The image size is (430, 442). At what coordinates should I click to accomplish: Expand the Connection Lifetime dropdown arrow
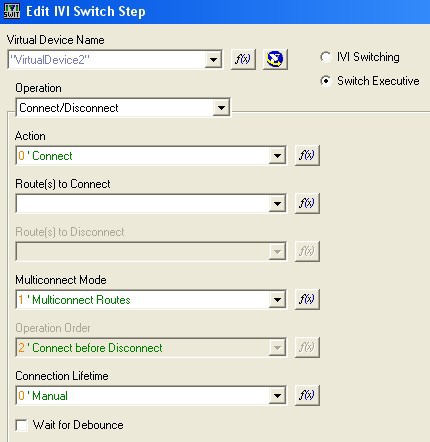(277, 396)
